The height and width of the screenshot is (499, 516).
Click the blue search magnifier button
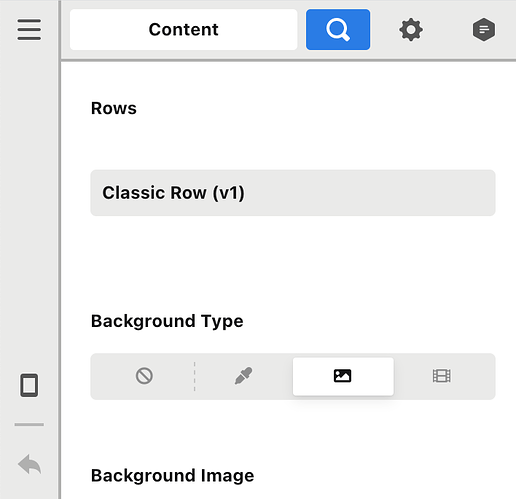338,29
